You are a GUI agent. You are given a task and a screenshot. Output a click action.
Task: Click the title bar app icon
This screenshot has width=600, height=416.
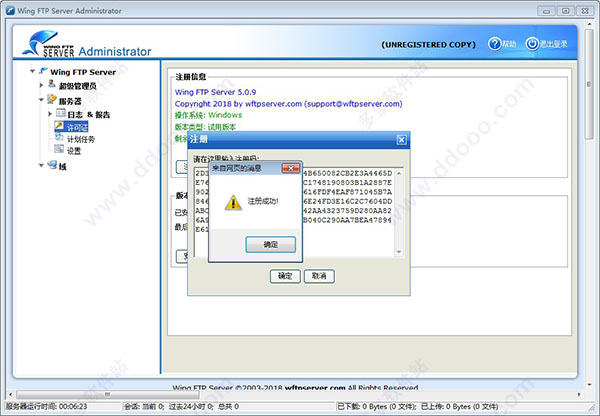pos(10,10)
